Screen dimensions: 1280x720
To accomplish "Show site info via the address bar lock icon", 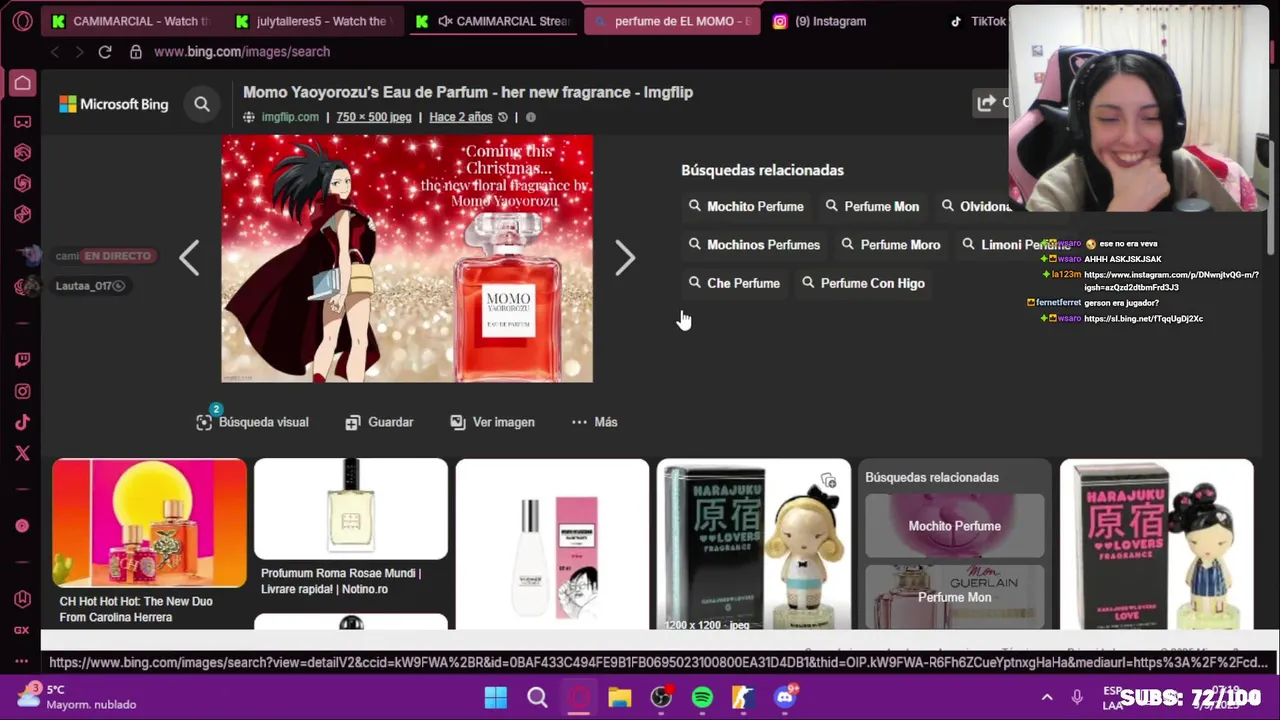I will [136, 52].
